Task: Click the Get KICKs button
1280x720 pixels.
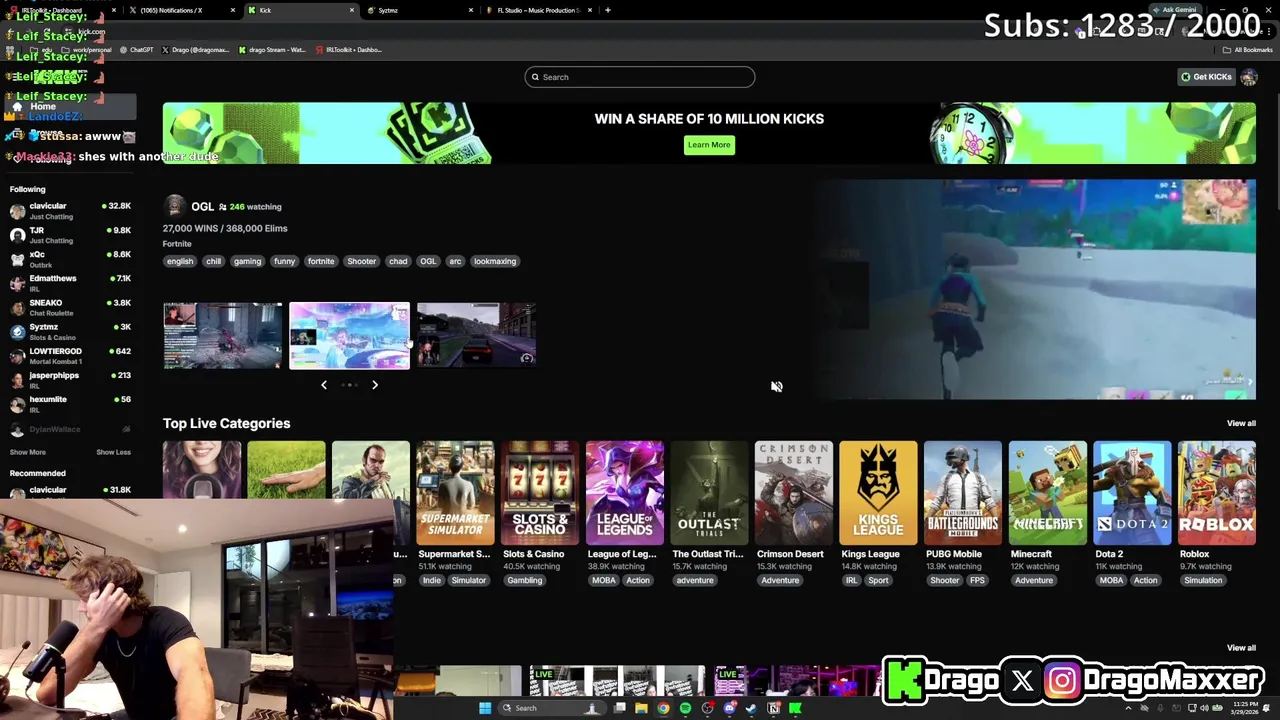Action: click(x=1206, y=77)
